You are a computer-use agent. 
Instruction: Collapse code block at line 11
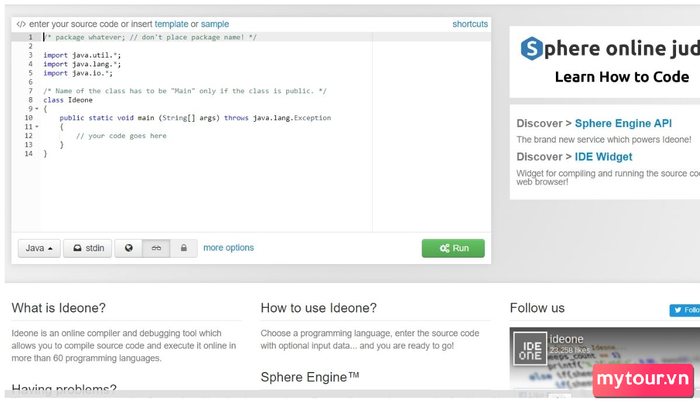[x=37, y=127]
